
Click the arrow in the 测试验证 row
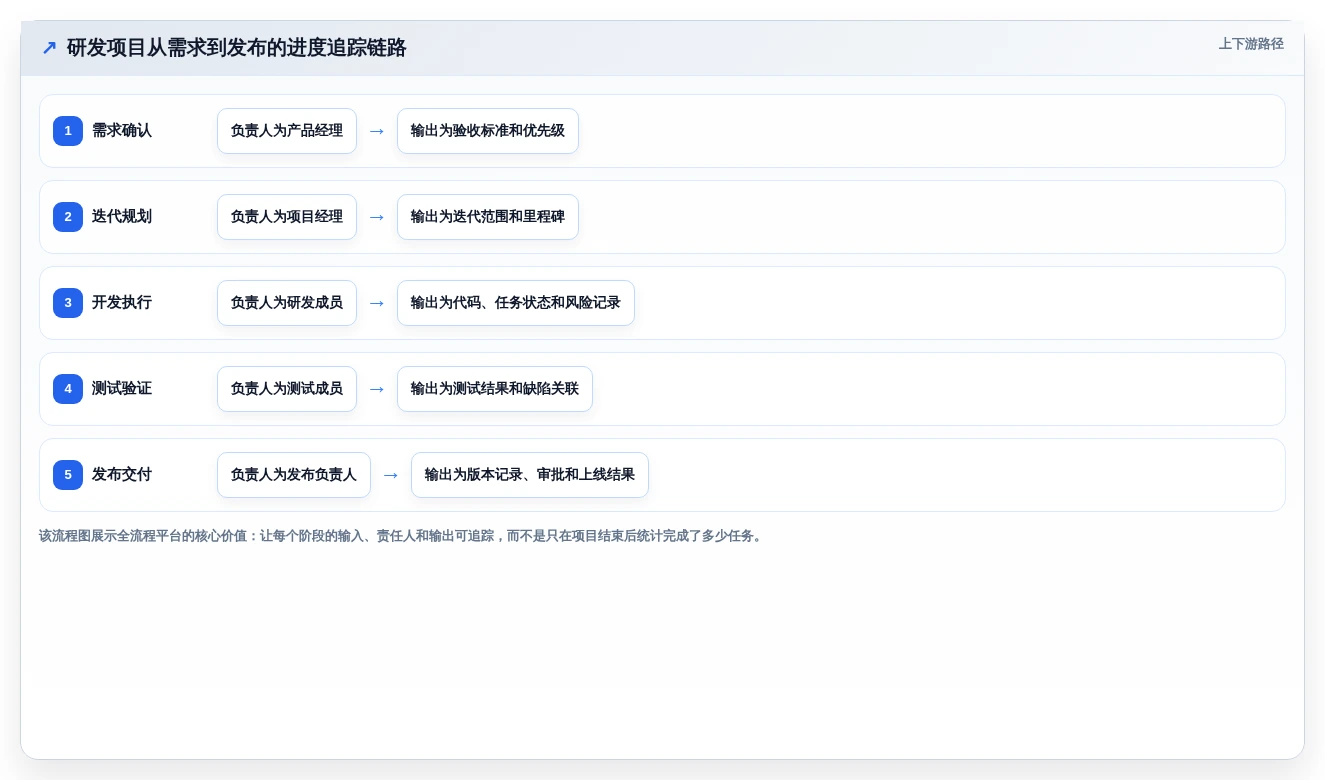pyautogui.click(x=377, y=389)
